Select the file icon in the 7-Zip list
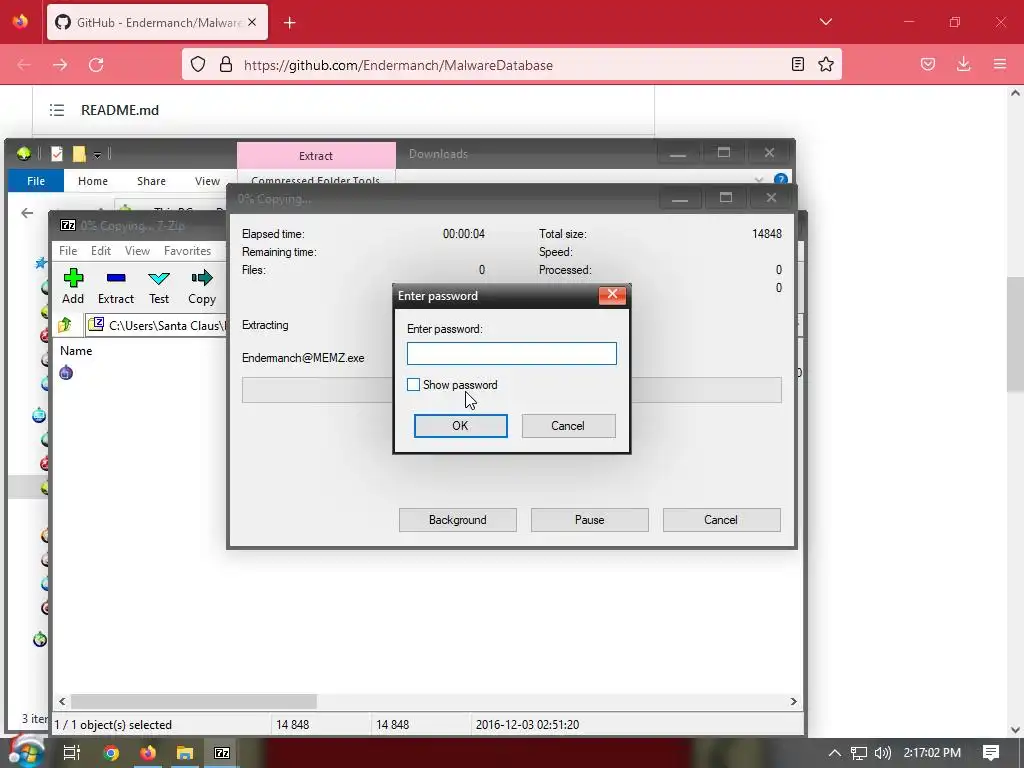The width and height of the screenshot is (1024, 768). tap(66, 373)
